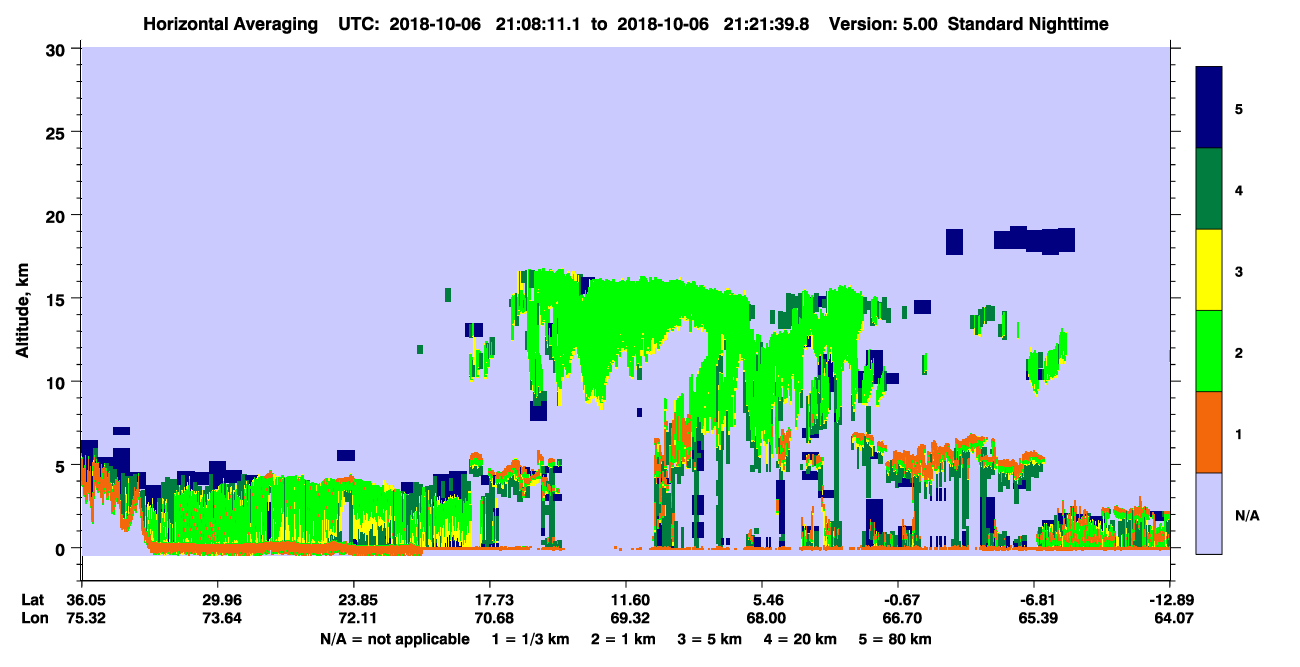Click longitude value 65.39

(1034, 618)
